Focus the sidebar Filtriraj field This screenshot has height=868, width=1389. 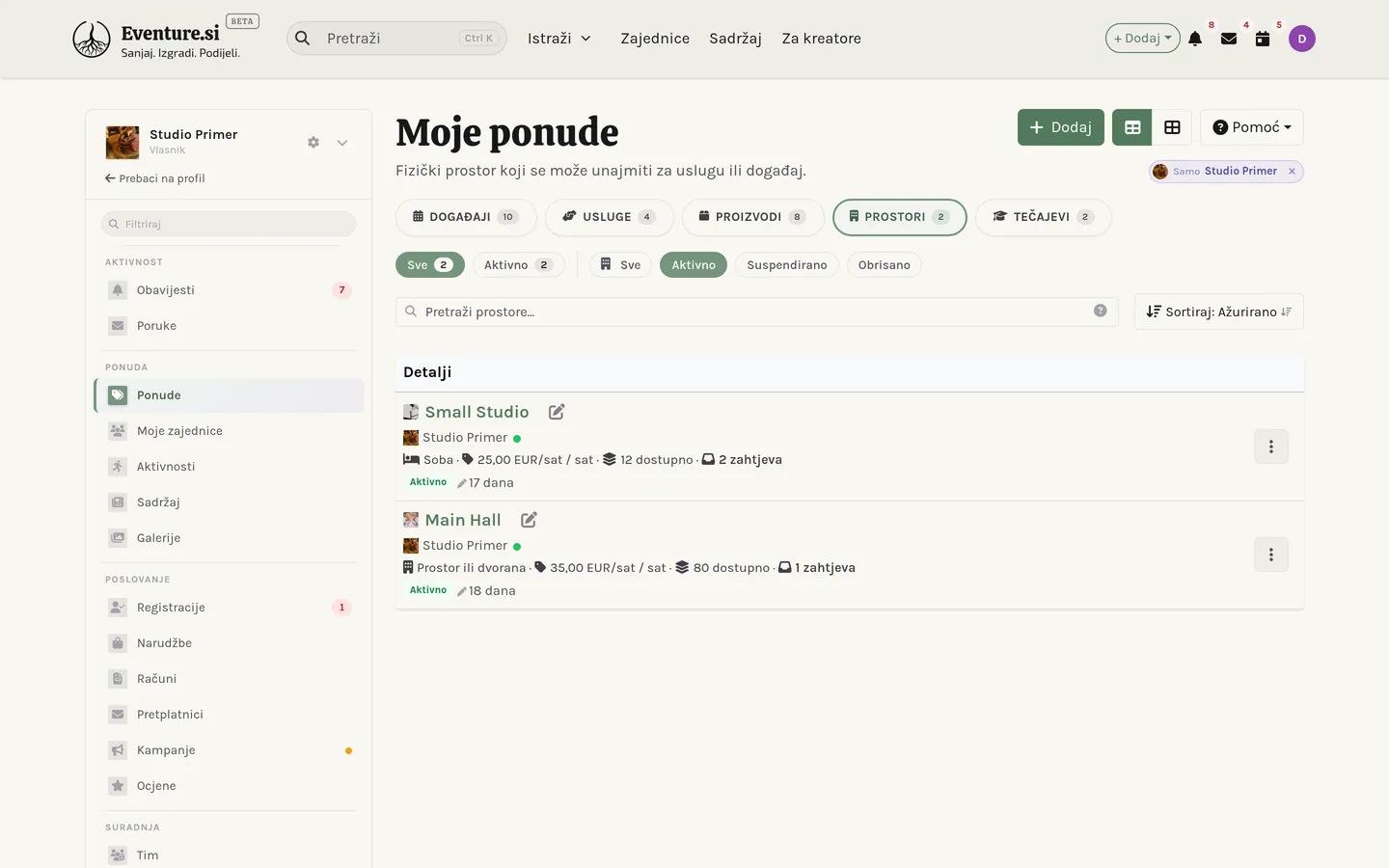(229, 224)
